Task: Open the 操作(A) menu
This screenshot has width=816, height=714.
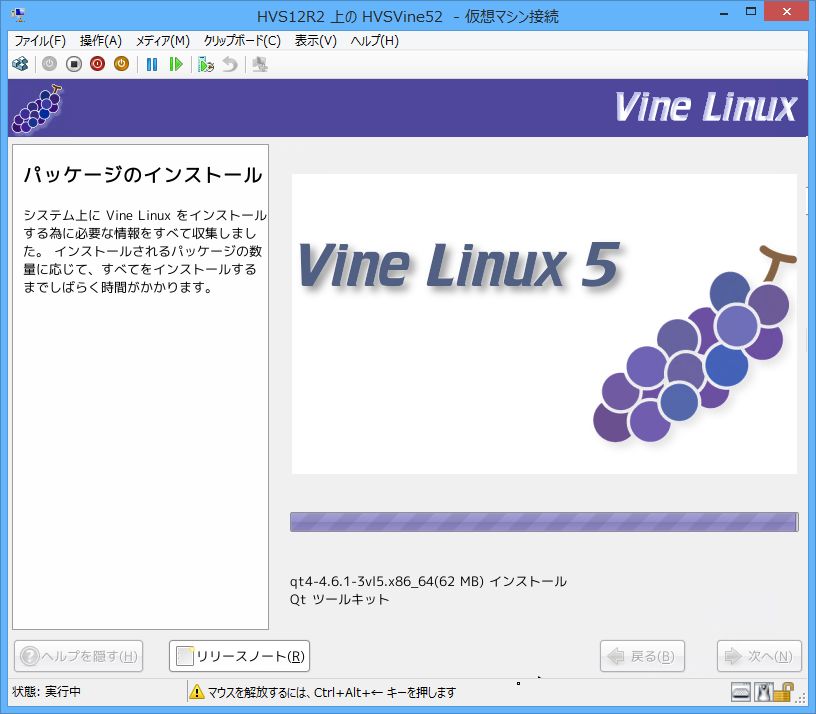Action: (101, 41)
